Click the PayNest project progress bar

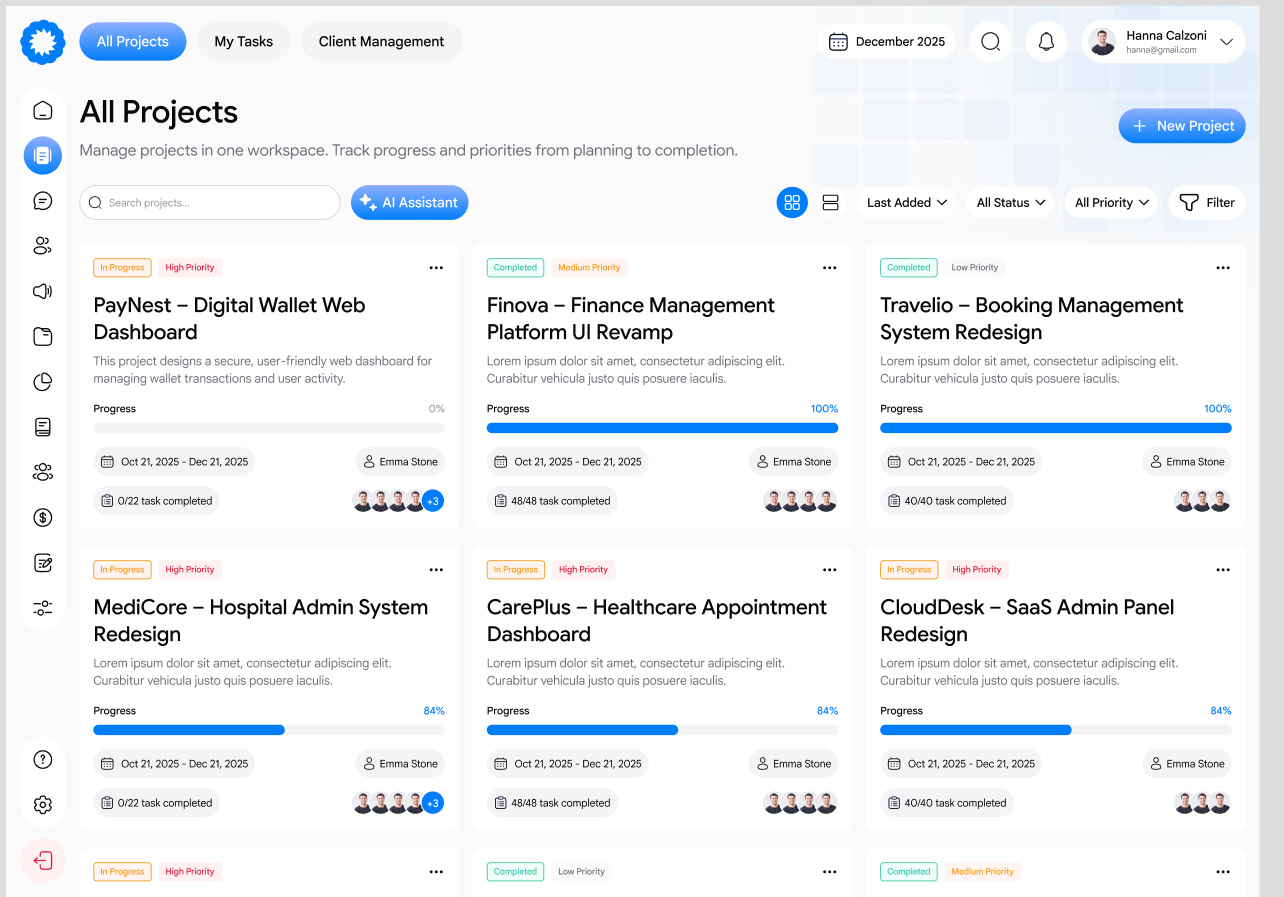coord(268,427)
